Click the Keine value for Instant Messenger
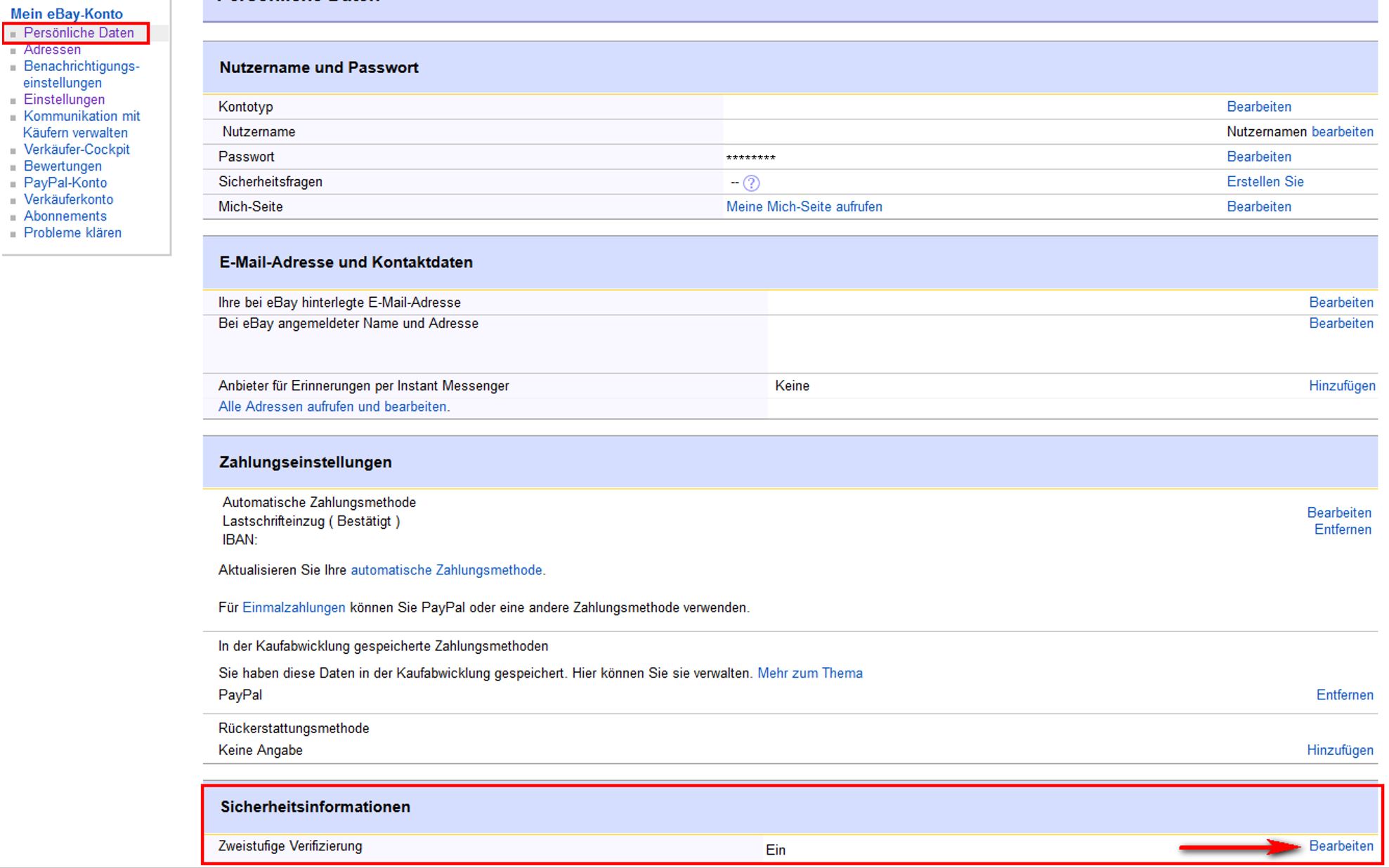 tap(793, 386)
